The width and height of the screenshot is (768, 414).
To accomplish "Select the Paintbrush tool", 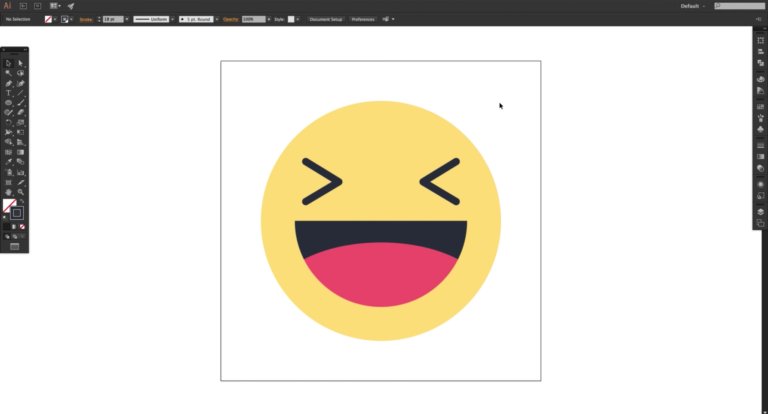I will pyautogui.click(x=21, y=103).
